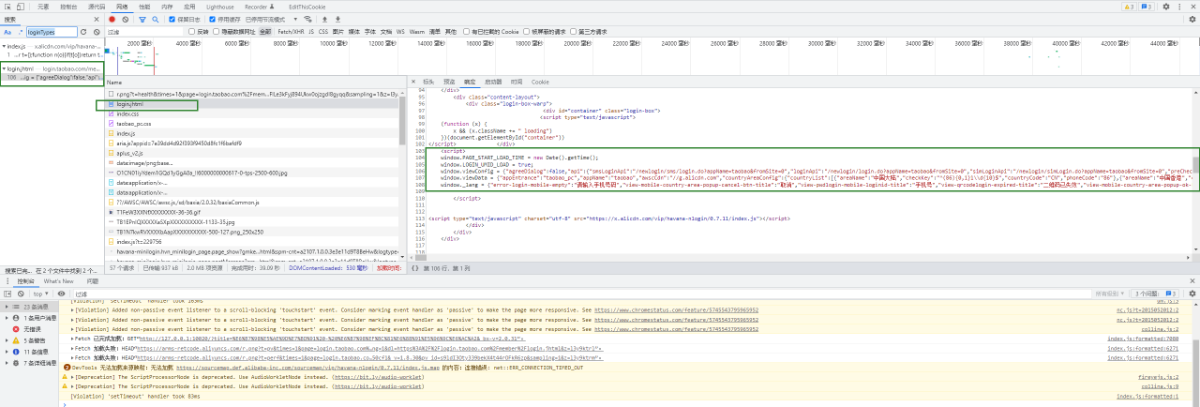Open DevTools settings gear
This screenshot has height=407, width=1200.
click(x=1166, y=7)
